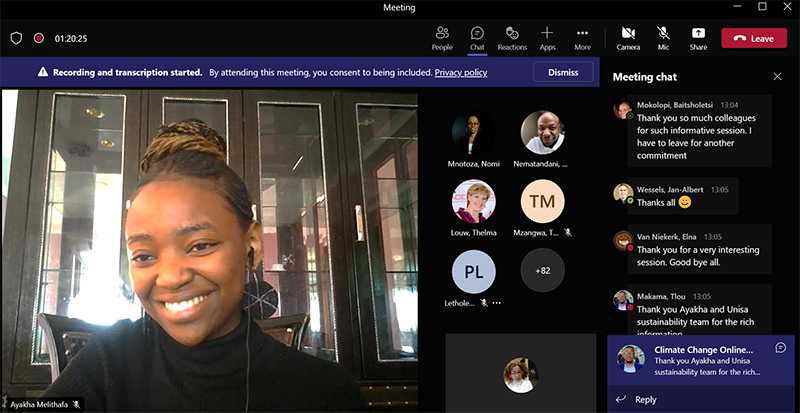The image size is (800, 413).
Task: Click the Share screen icon
Action: click(x=698, y=38)
